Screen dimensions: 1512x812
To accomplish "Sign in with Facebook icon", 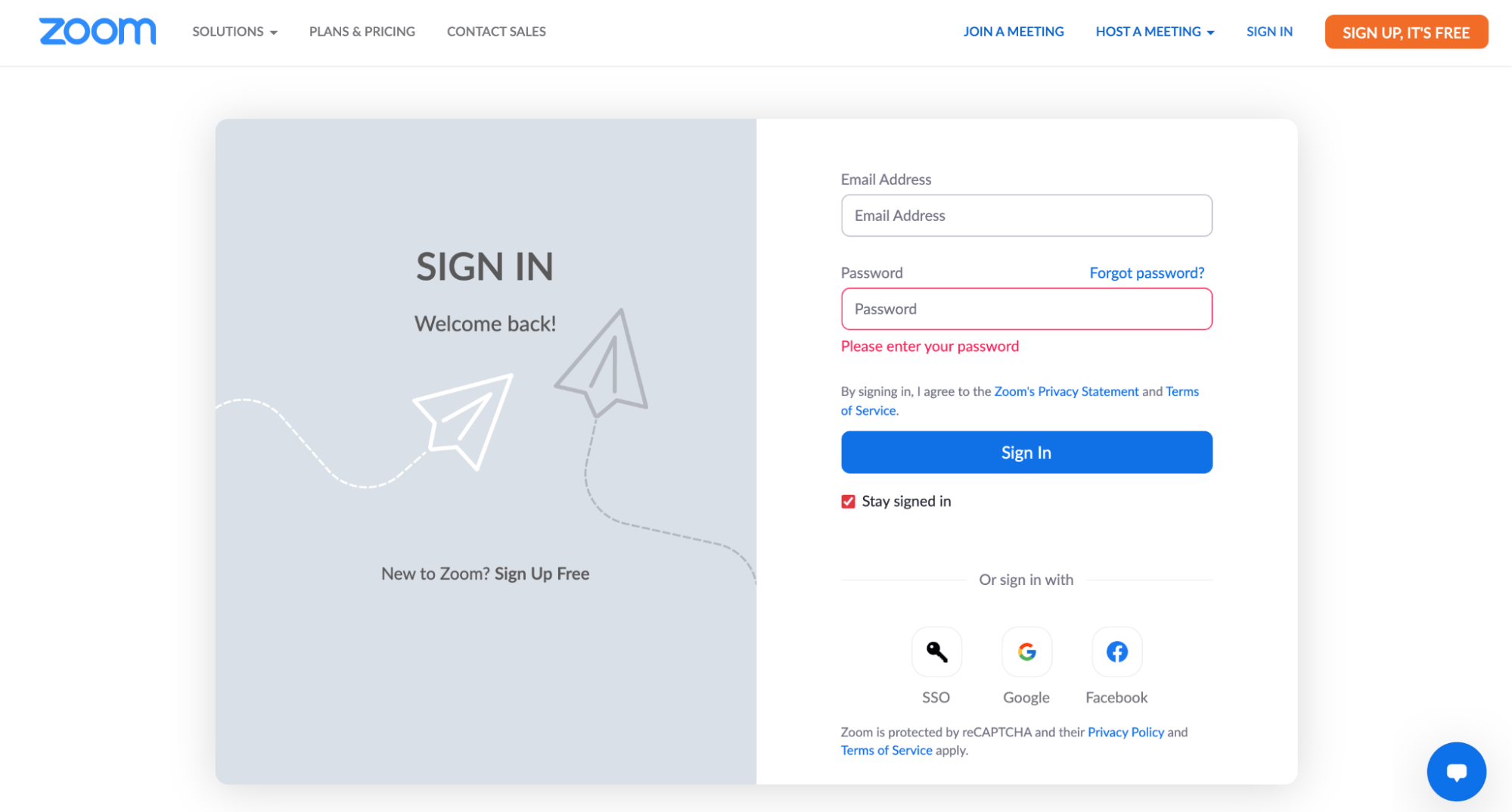I will (1116, 652).
